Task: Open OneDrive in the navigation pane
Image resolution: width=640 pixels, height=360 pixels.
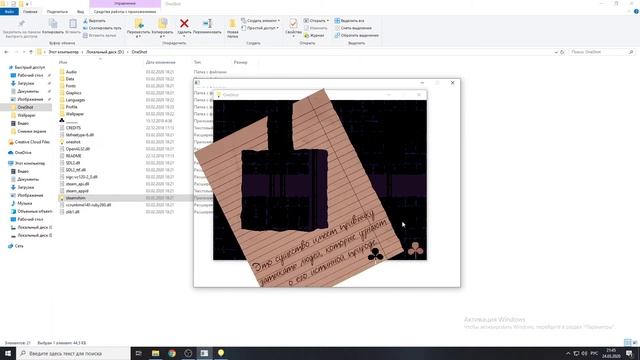Action: point(23,153)
